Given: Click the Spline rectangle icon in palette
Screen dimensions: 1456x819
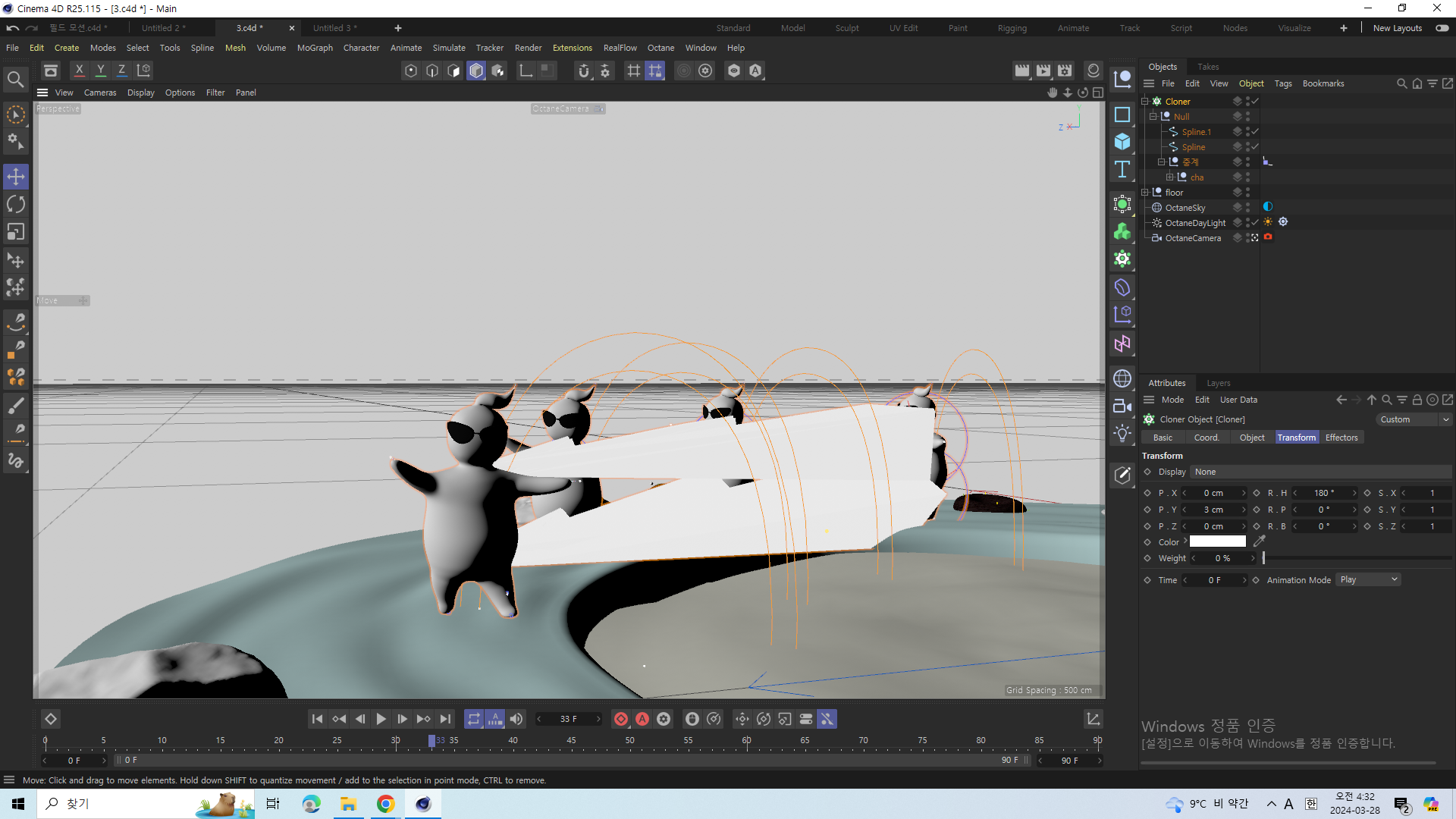Looking at the screenshot, I should 1122,115.
